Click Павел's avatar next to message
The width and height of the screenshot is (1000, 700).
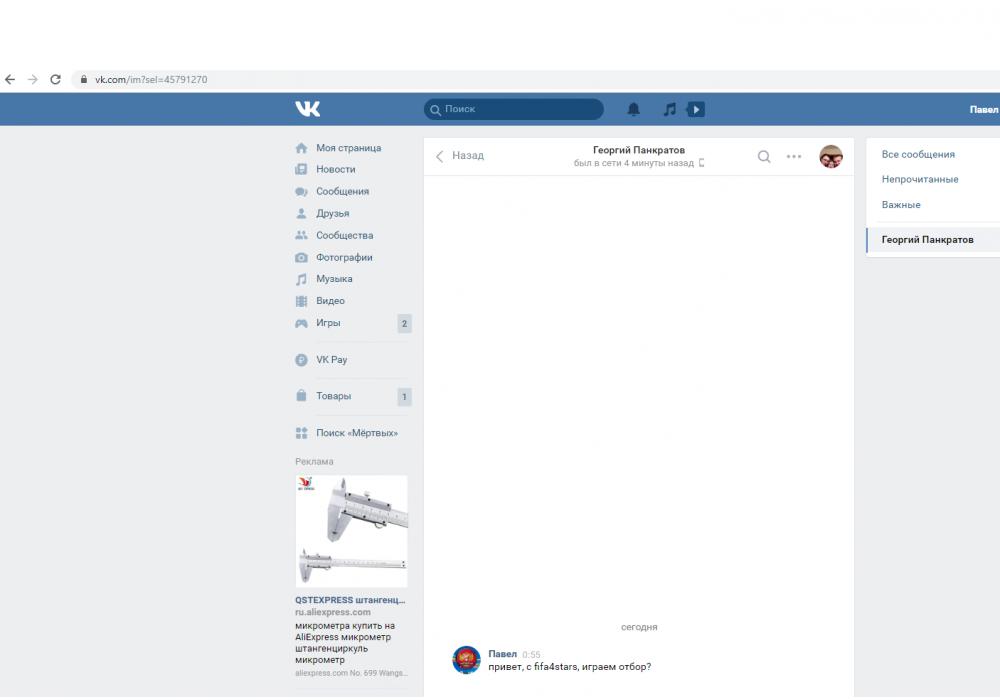pos(467,660)
